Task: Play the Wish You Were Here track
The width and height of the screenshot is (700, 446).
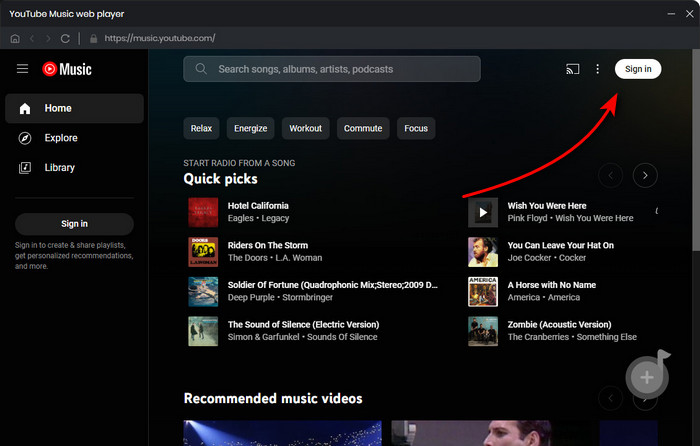Action: tap(484, 212)
